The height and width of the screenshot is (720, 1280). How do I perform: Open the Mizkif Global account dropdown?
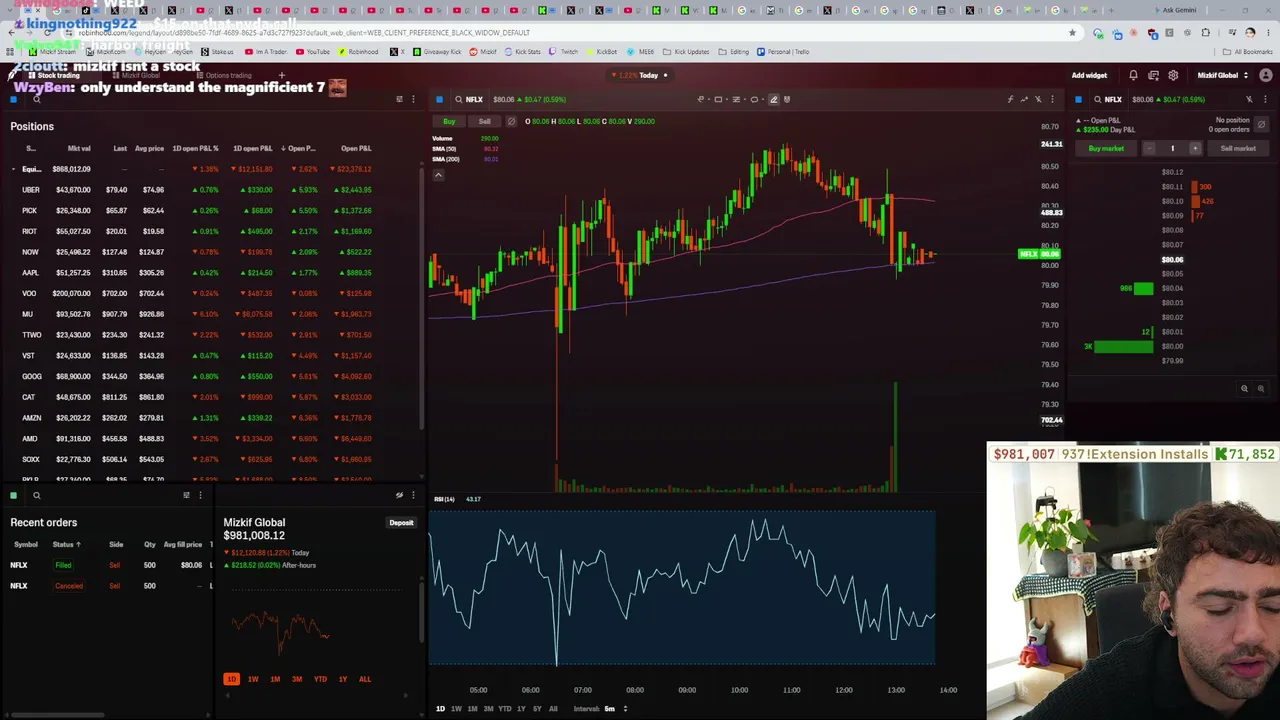1222,75
